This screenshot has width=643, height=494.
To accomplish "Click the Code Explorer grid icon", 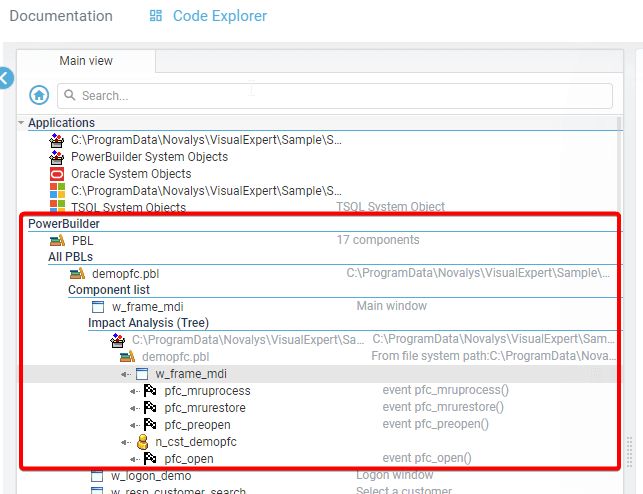I will [x=156, y=16].
